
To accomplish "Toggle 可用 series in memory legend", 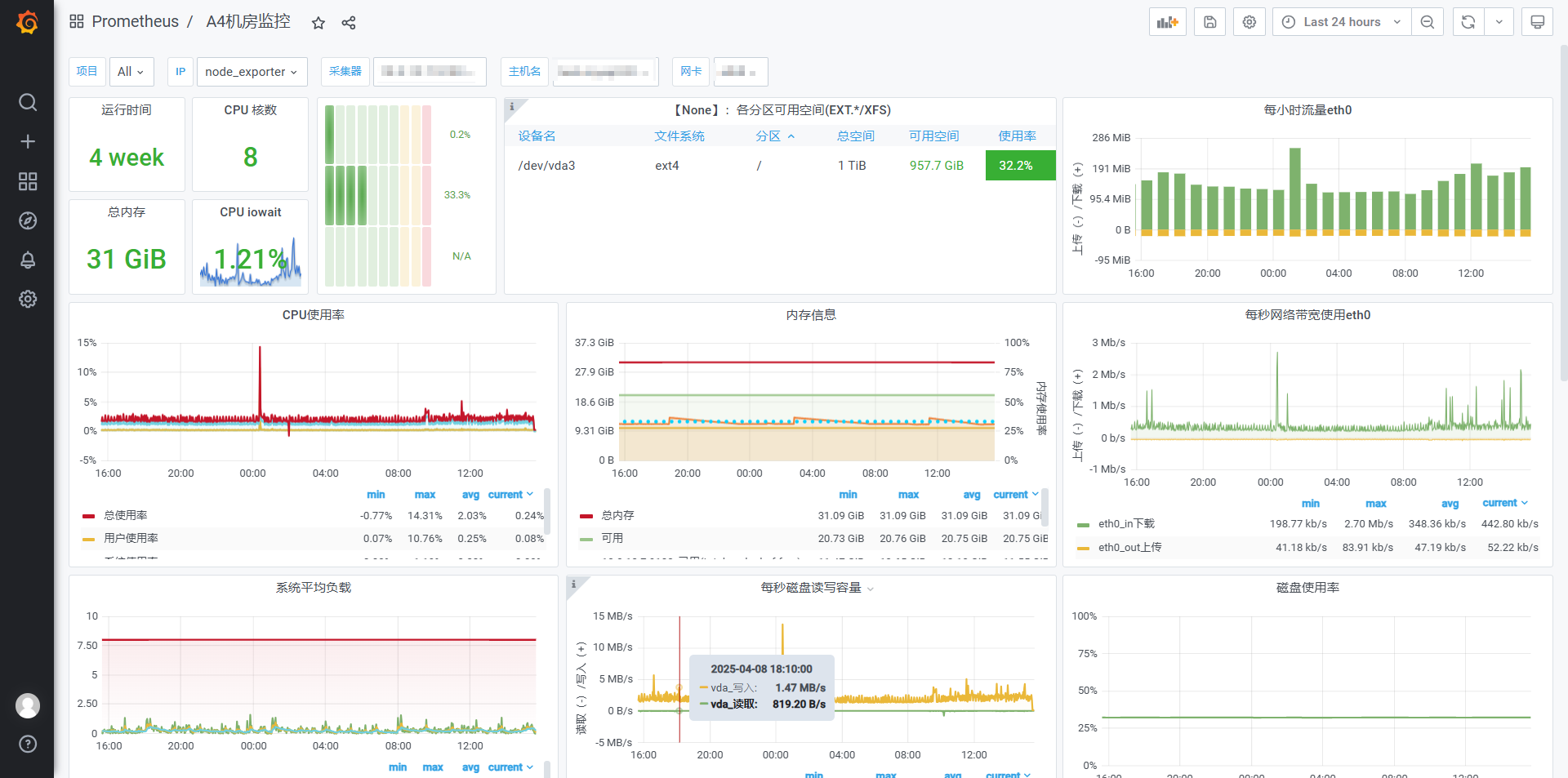I will (x=612, y=539).
